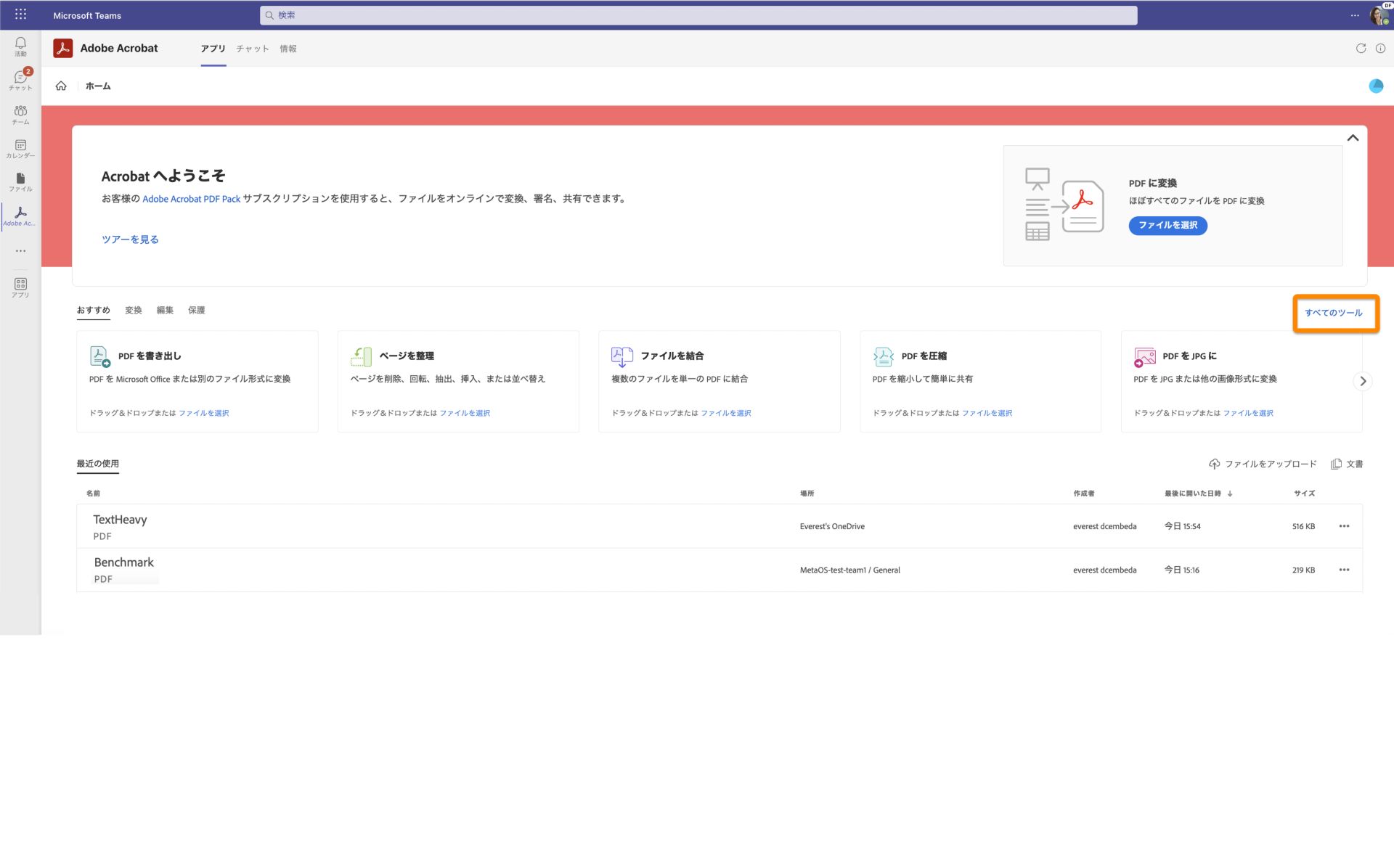Open すべてのツール link
This screenshot has height=868, width=1394.
[x=1333, y=313]
